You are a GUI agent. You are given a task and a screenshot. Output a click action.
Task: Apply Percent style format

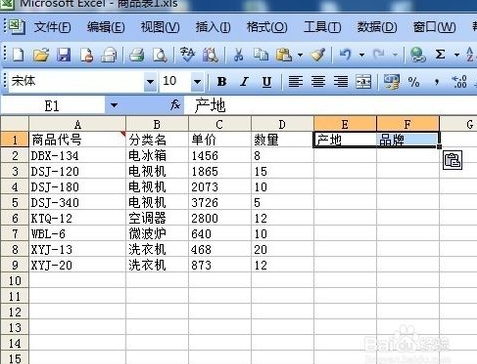(414, 81)
